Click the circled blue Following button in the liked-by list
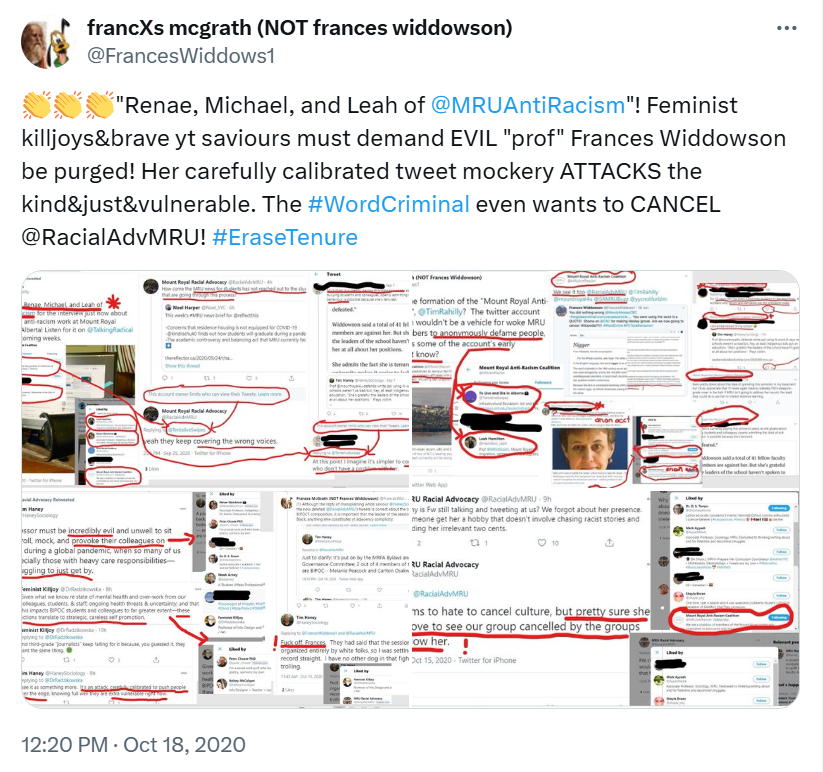The height and width of the screenshot is (772, 823). pos(778,617)
